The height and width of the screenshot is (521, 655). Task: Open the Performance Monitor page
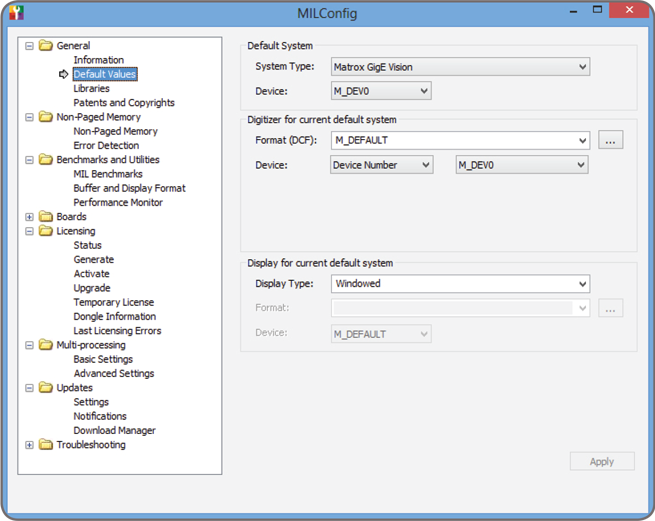click(x=118, y=202)
